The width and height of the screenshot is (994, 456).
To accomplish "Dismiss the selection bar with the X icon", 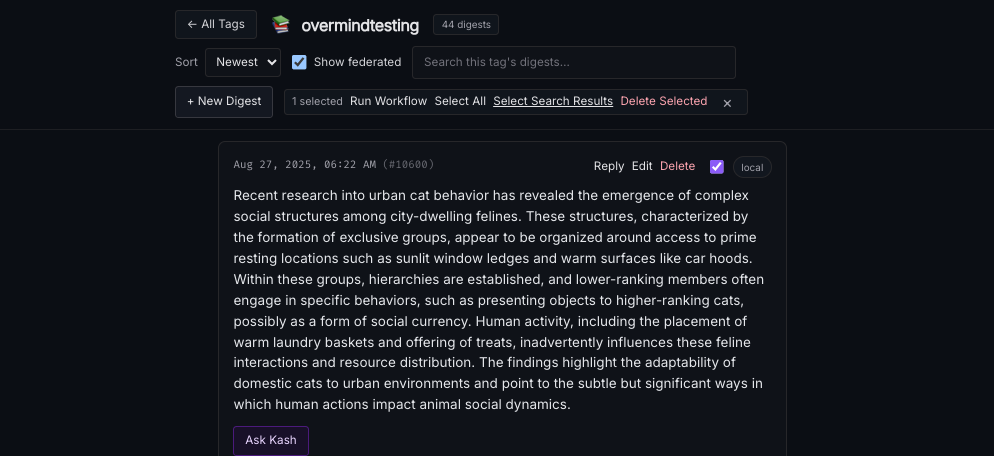I will tap(727, 102).
